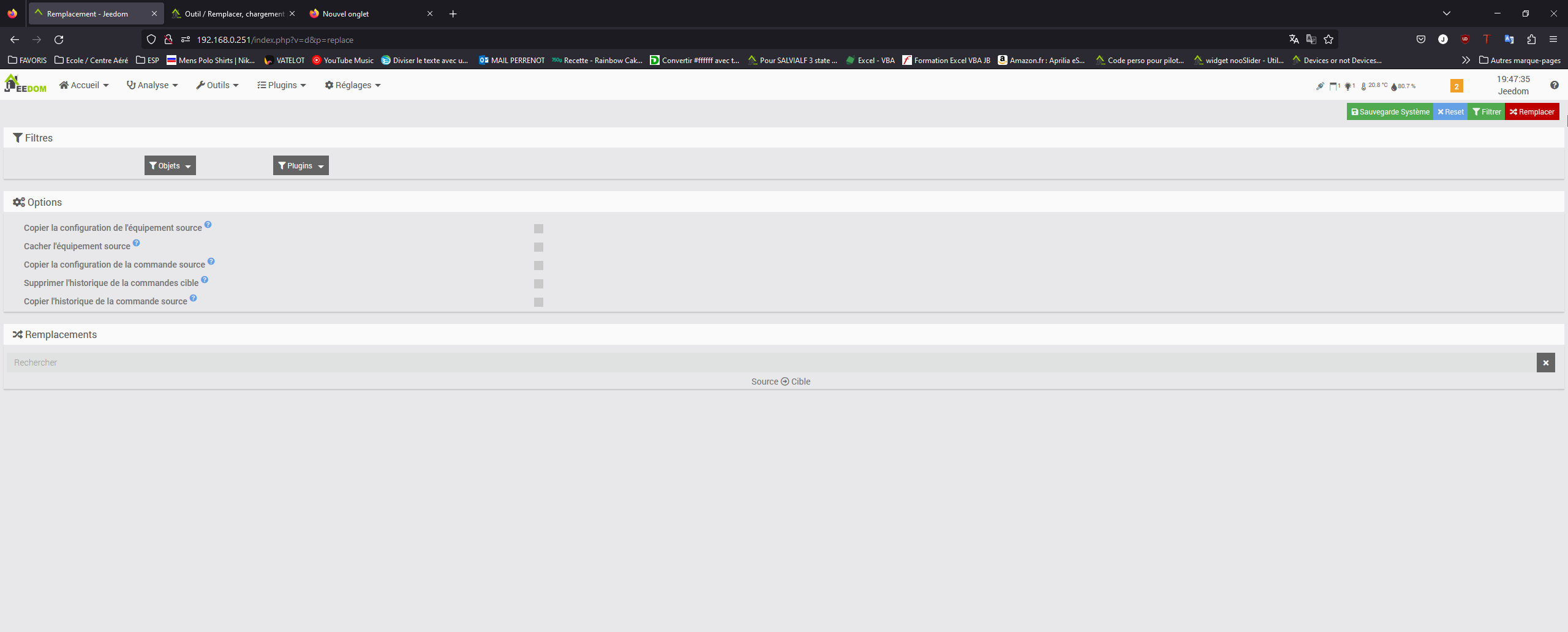Show help for Cacher l'équipement source

coord(137,243)
